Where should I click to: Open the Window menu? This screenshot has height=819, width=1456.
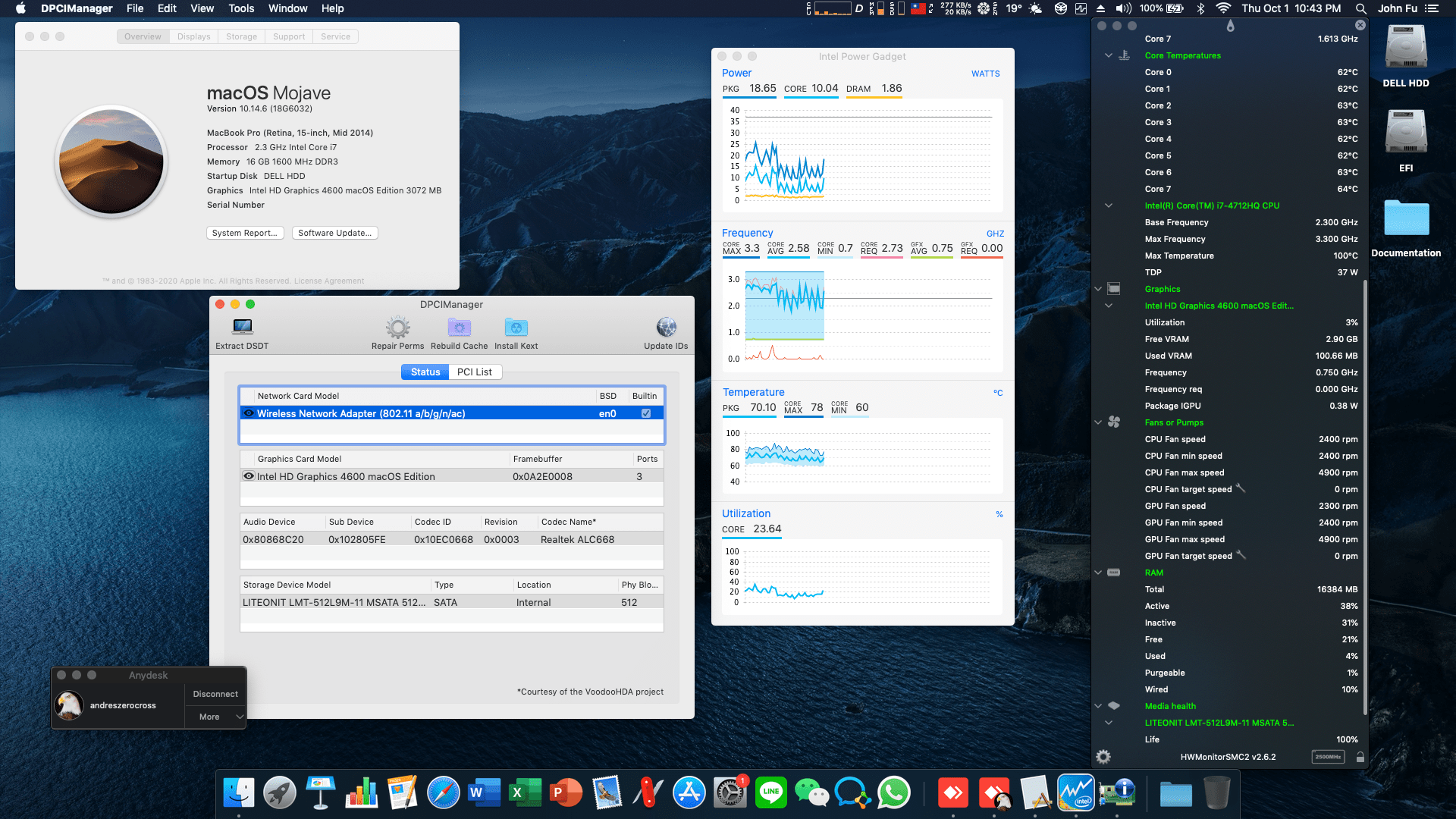(287, 8)
